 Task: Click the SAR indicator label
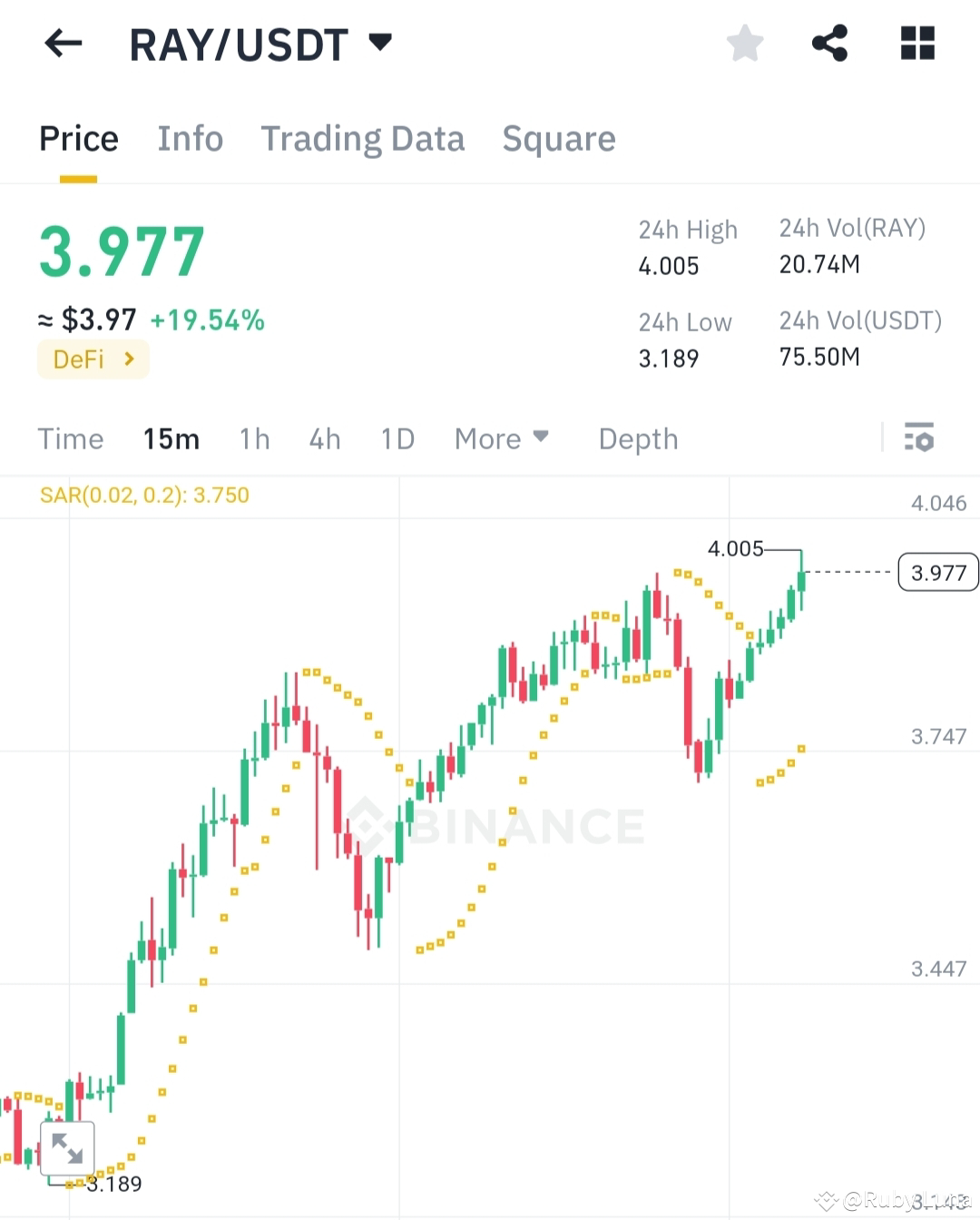click(144, 495)
